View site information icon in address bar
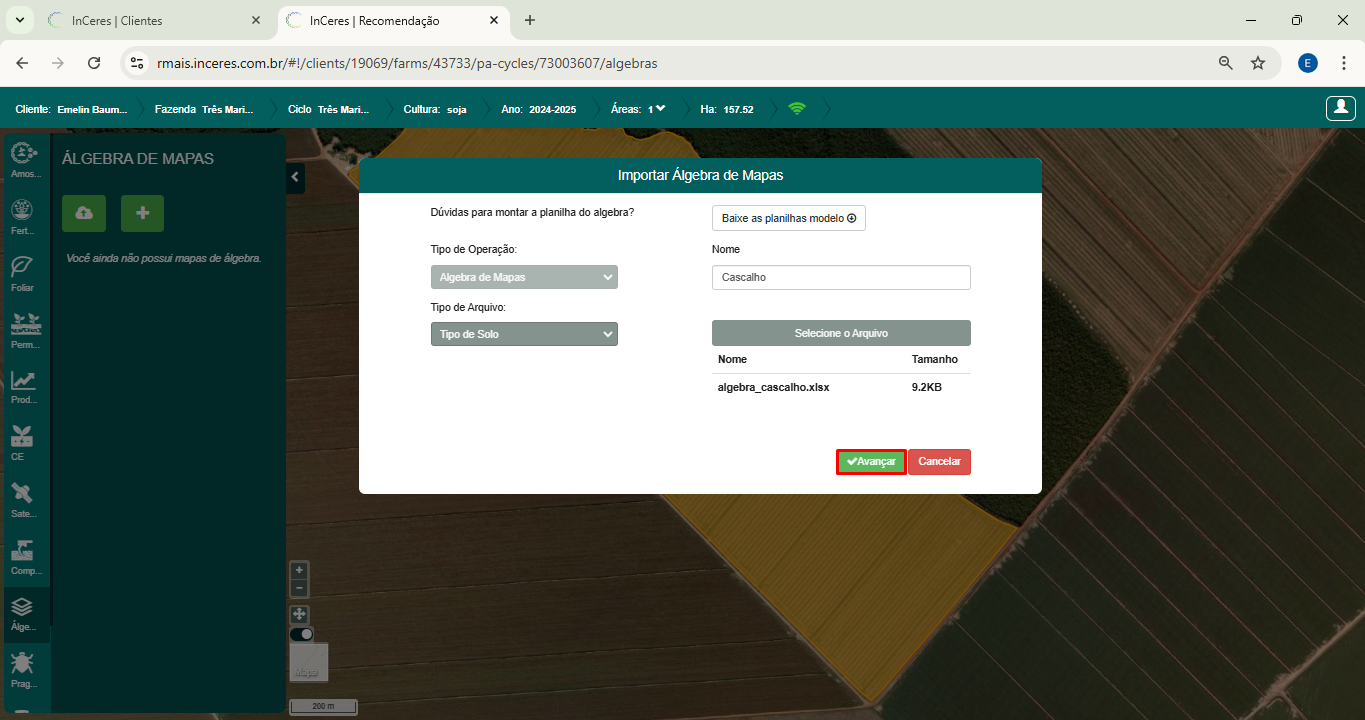Viewport: 1365px width, 720px height. [x=138, y=63]
